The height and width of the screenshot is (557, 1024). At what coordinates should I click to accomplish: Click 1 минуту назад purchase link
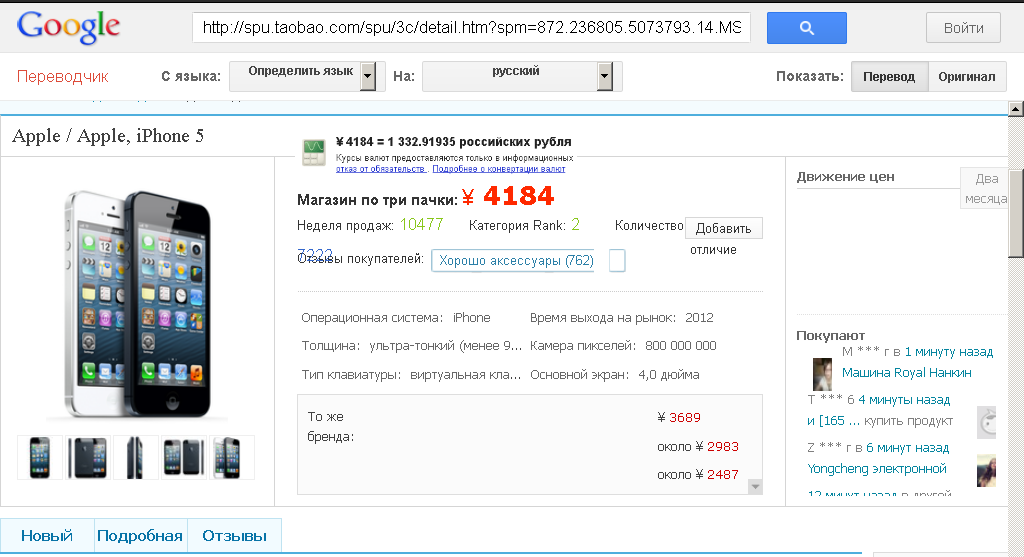coord(948,352)
